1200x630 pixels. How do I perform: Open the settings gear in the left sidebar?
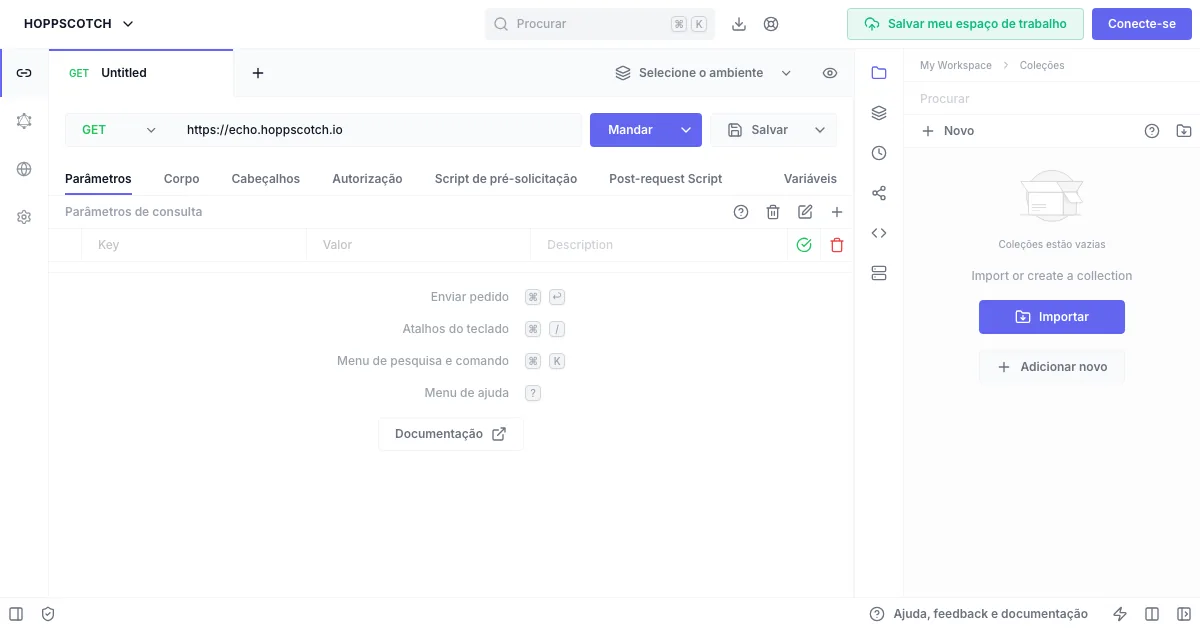(24, 217)
